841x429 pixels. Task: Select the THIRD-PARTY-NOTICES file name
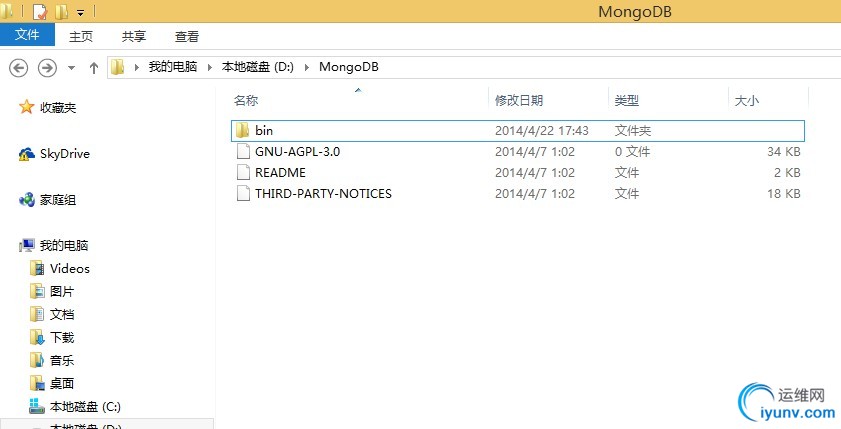(323, 194)
